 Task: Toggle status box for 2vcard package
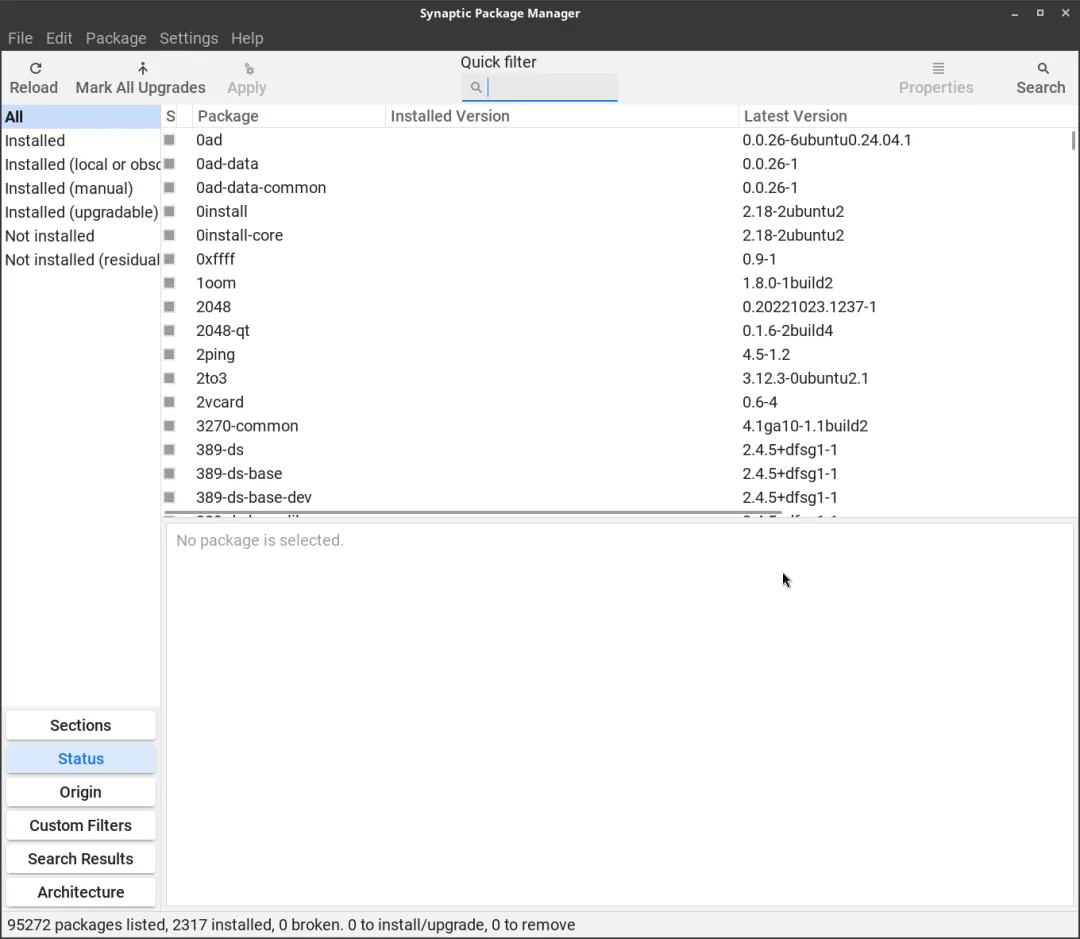click(x=169, y=402)
